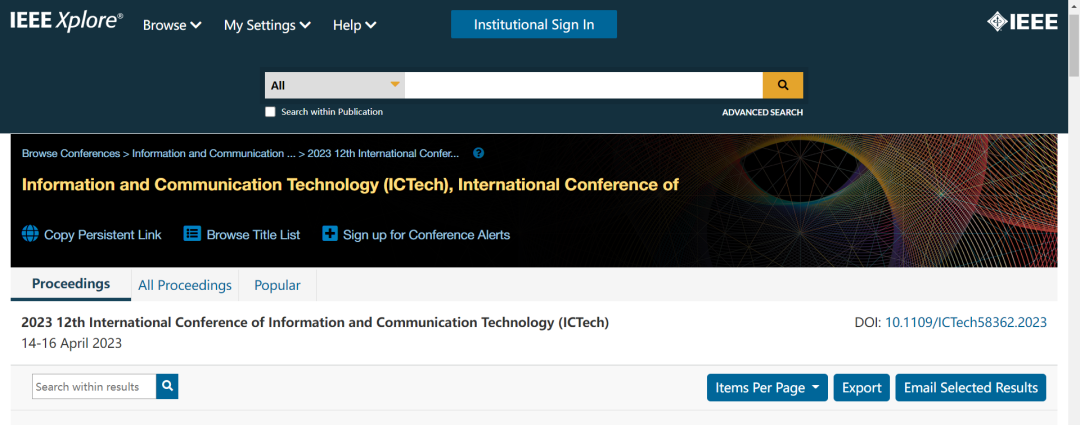The image size is (1080, 425).
Task: Enable Search within Publication checkbox
Action: point(270,112)
